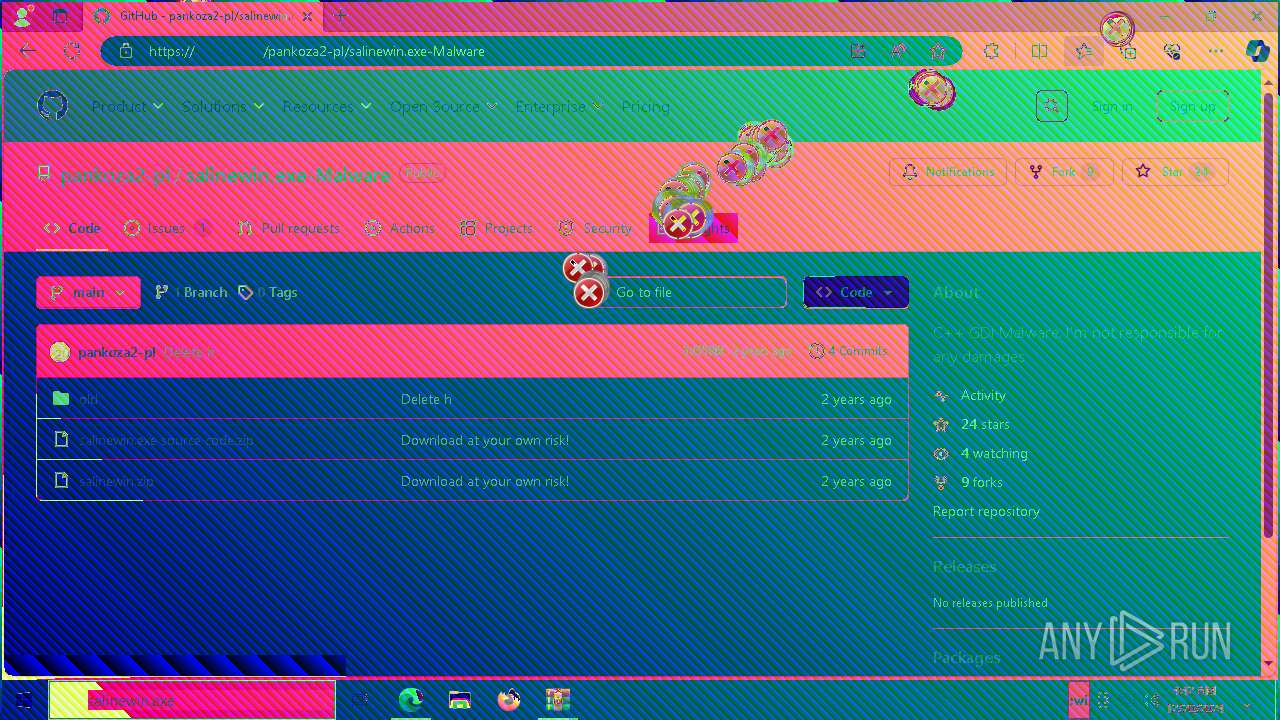The image size is (1280, 720).
Task: View the 1 Branch link
Action: 191,292
